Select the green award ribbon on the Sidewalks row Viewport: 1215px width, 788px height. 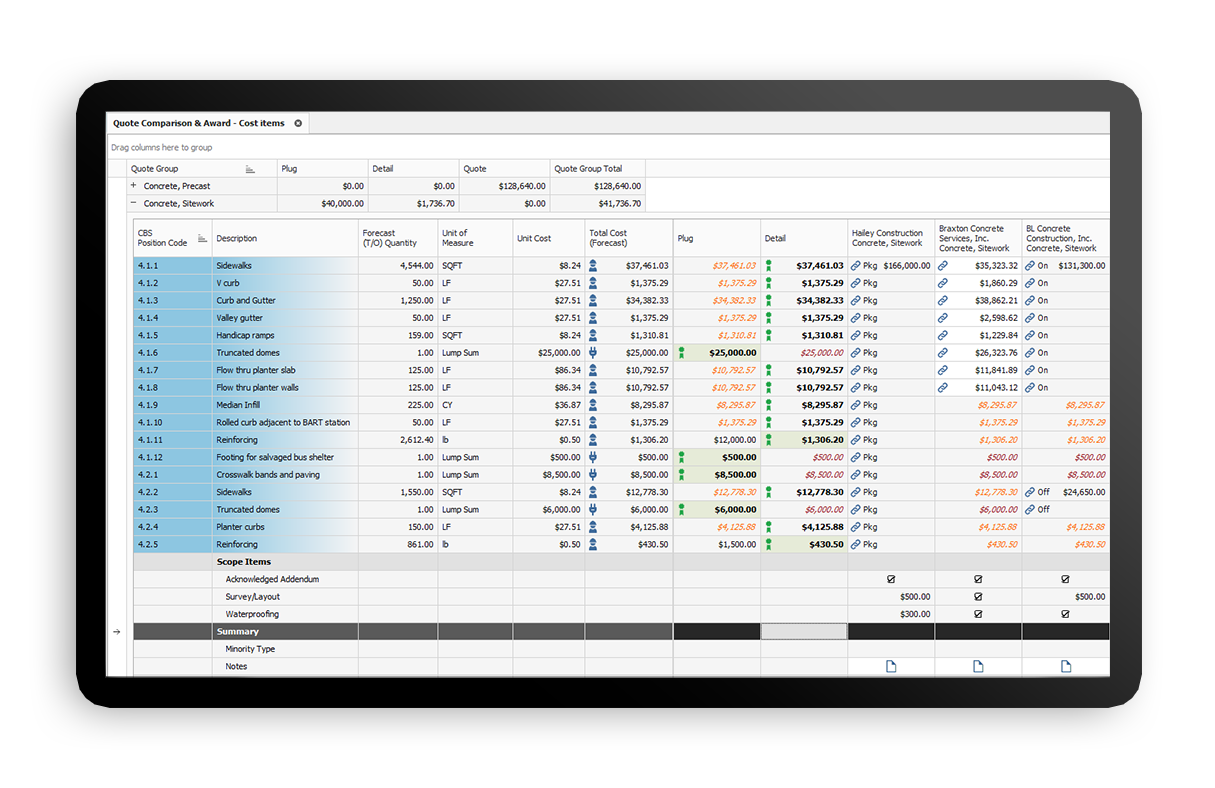pyautogui.click(x=769, y=265)
